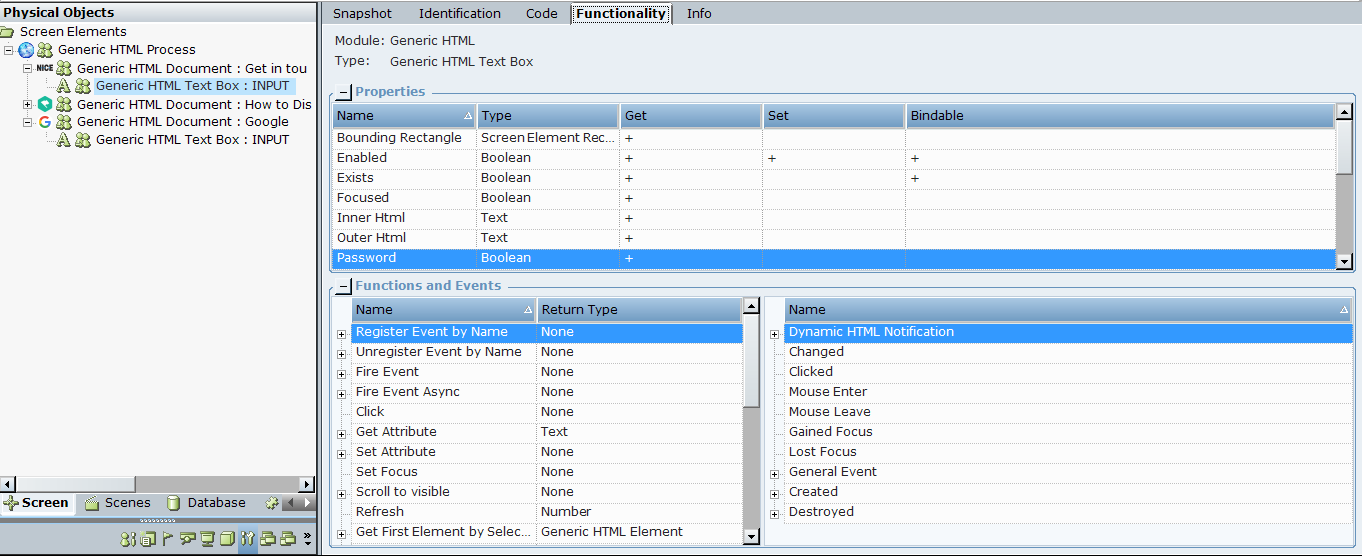Collapse the Properties section
Screen dimensions: 1362x556
[343, 92]
